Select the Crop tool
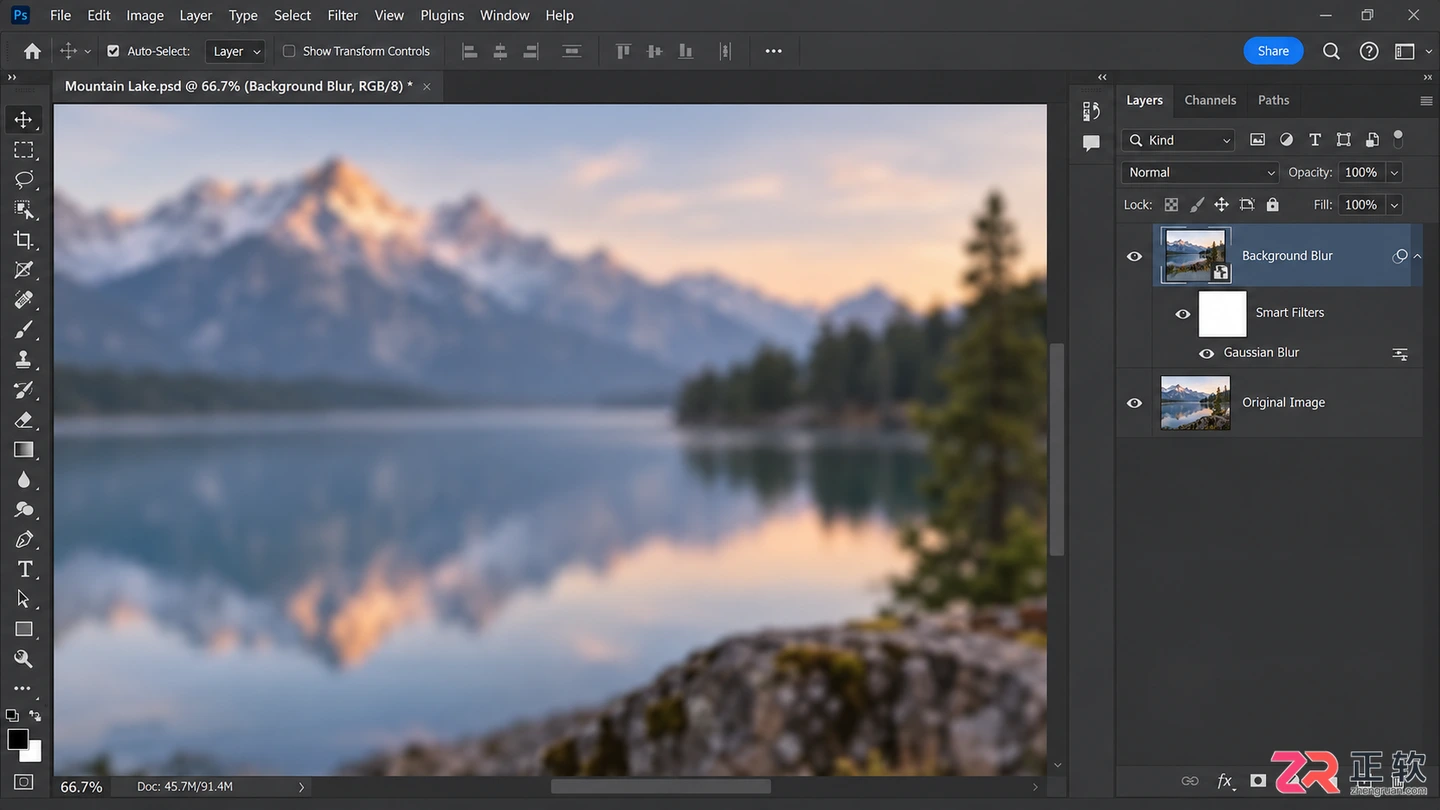This screenshot has width=1440, height=810. point(24,239)
